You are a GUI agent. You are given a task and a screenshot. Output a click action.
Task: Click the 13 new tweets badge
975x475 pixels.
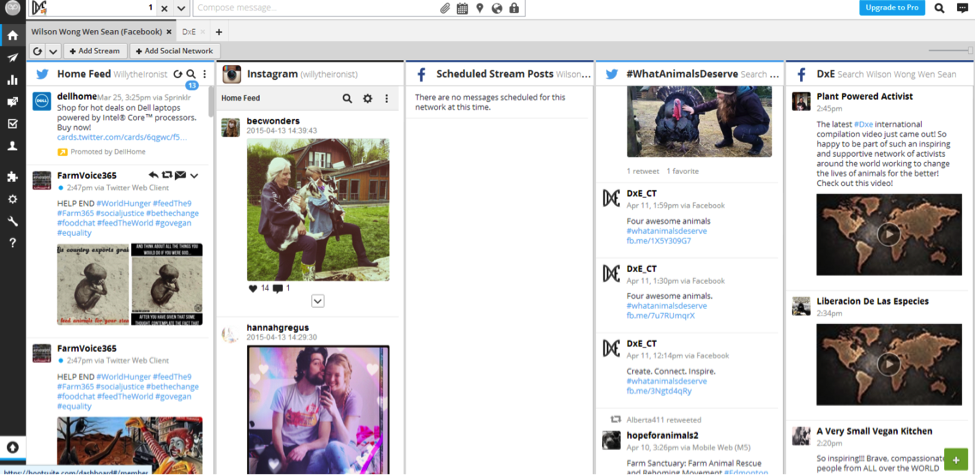(192, 85)
